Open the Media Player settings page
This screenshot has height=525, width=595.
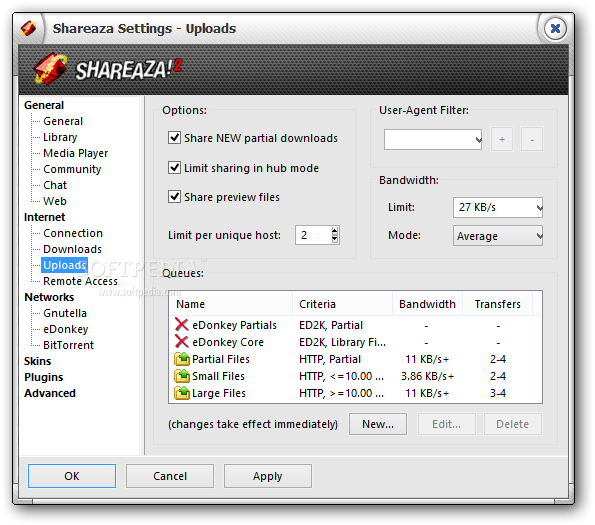tap(76, 153)
